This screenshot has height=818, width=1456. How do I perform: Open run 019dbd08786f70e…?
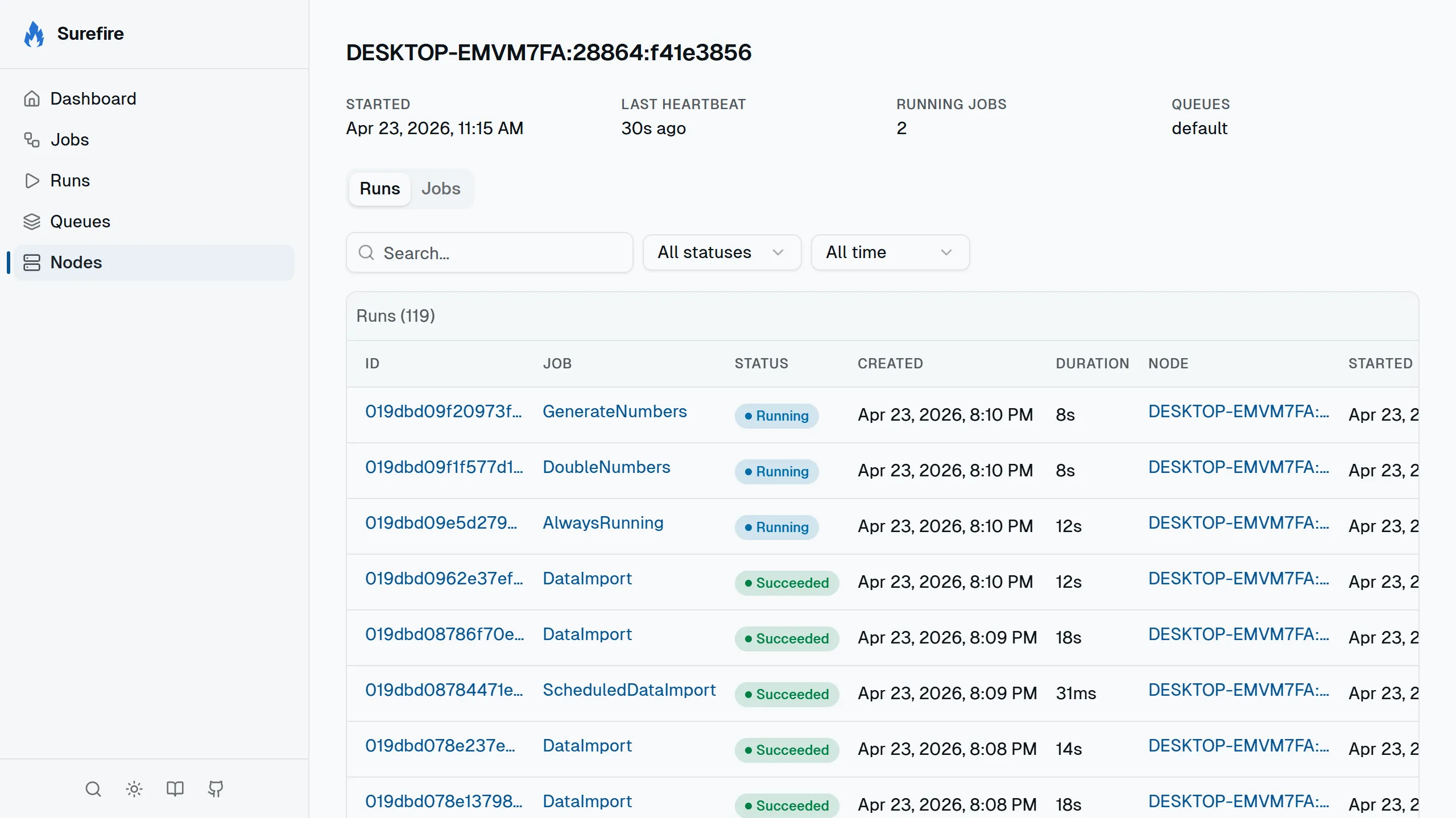tap(445, 634)
